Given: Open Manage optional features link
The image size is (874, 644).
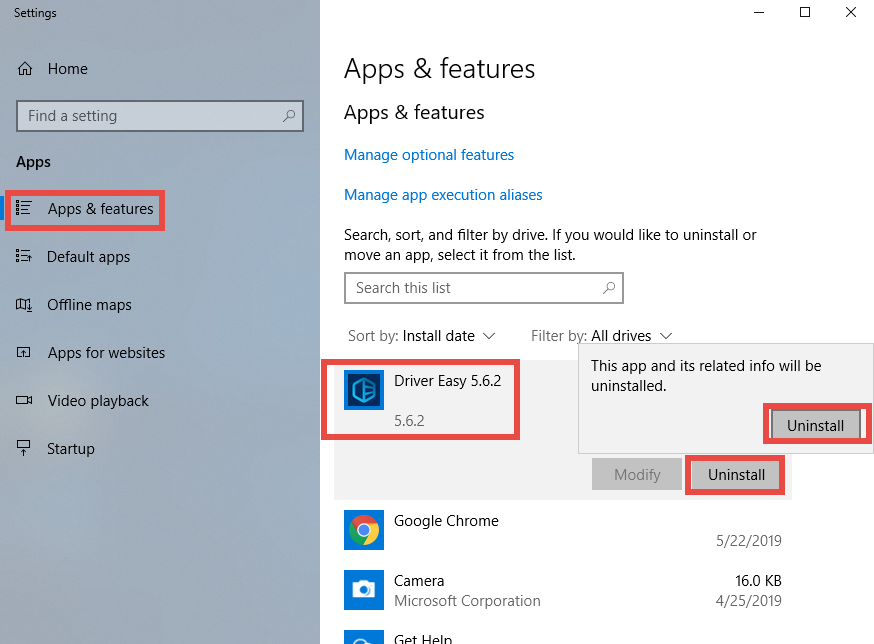Looking at the screenshot, I should coord(429,154).
